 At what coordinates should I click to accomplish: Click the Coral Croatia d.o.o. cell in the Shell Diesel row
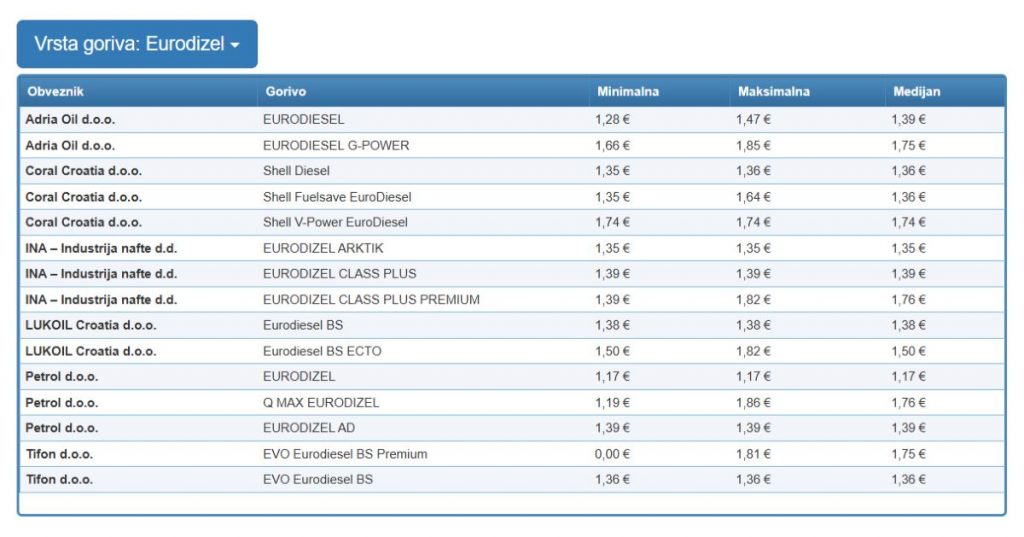[x=84, y=171]
